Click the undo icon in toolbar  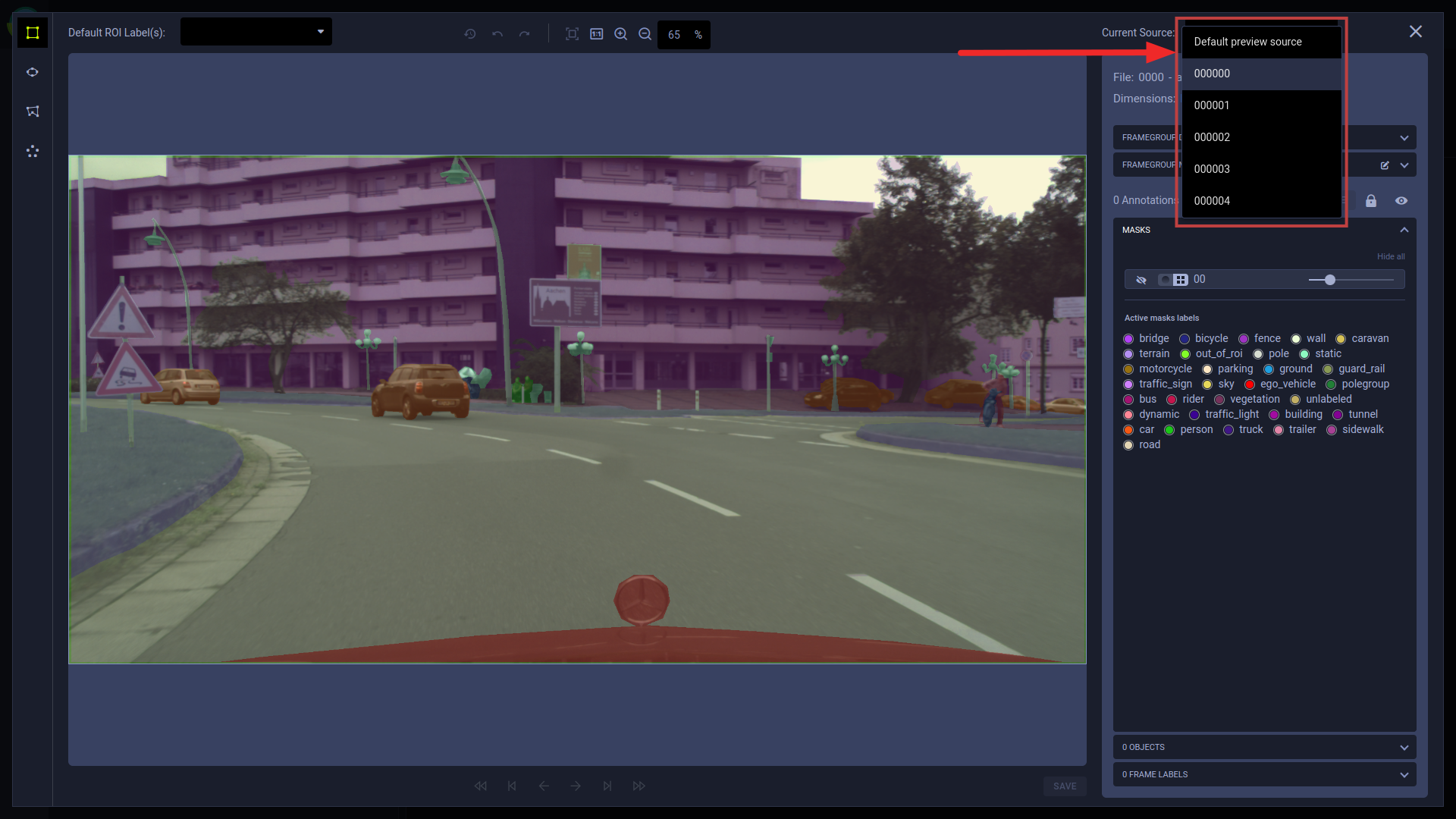tap(497, 34)
